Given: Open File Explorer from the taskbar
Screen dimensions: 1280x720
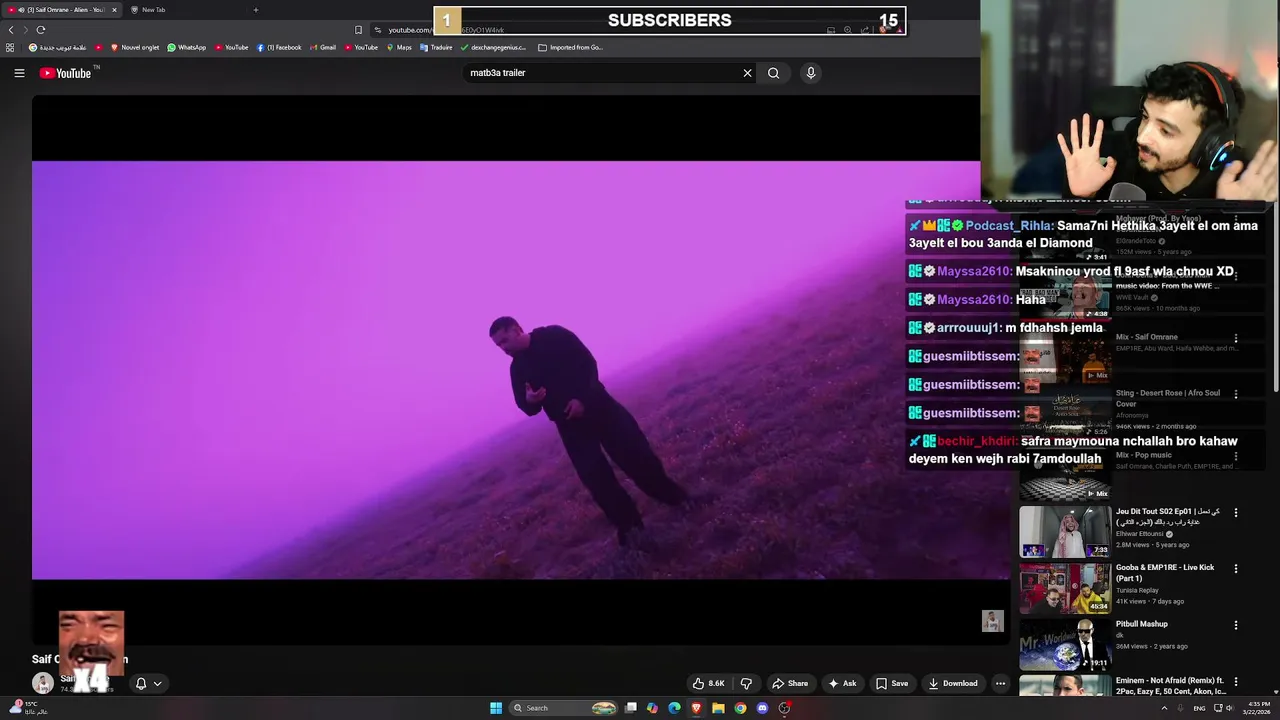Looking at the screenshot, I should point(718,708).
